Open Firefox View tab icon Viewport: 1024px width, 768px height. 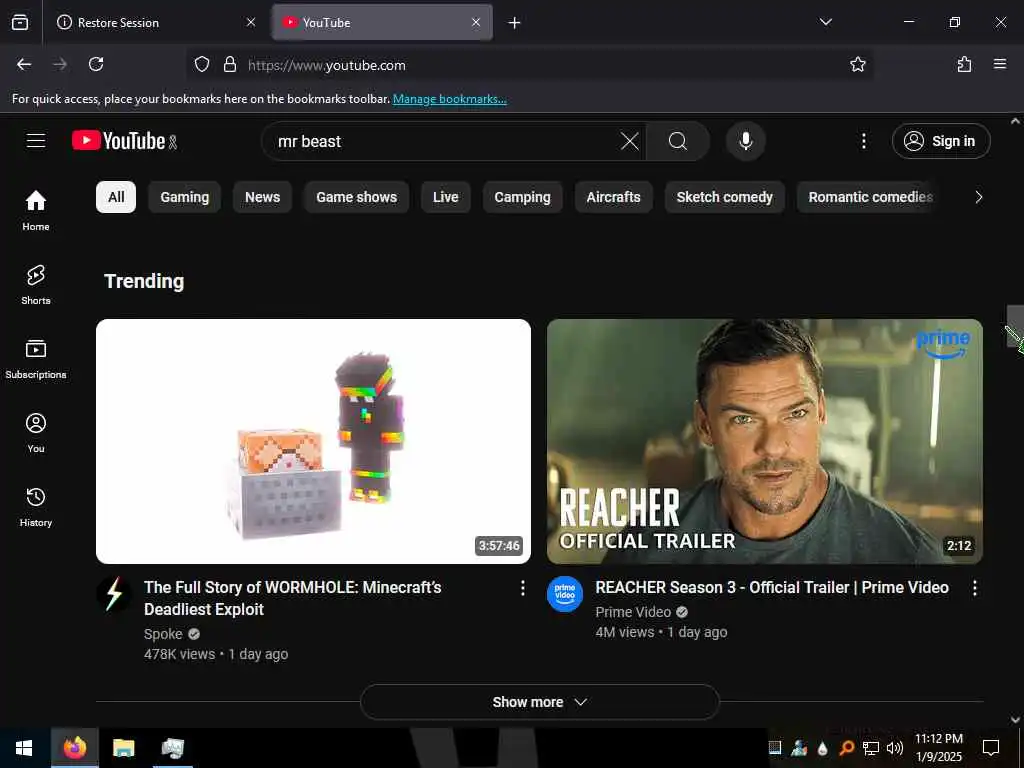[x=20, y=22]
